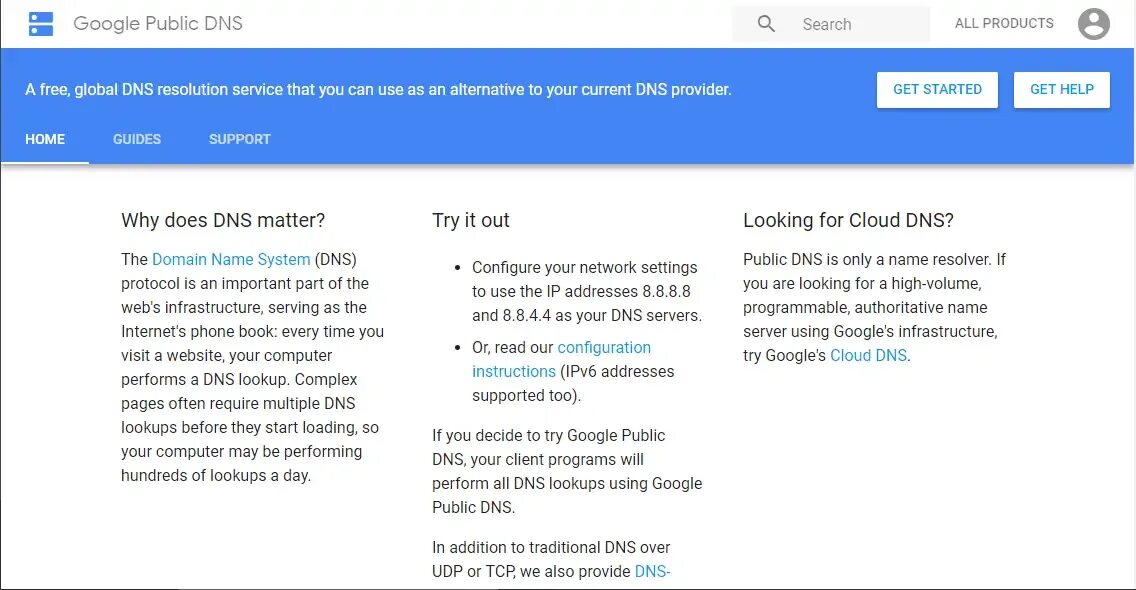The image size is (1136, 590).
Task: Open the user account avatar icon
Action: [x=1093, y=24]
